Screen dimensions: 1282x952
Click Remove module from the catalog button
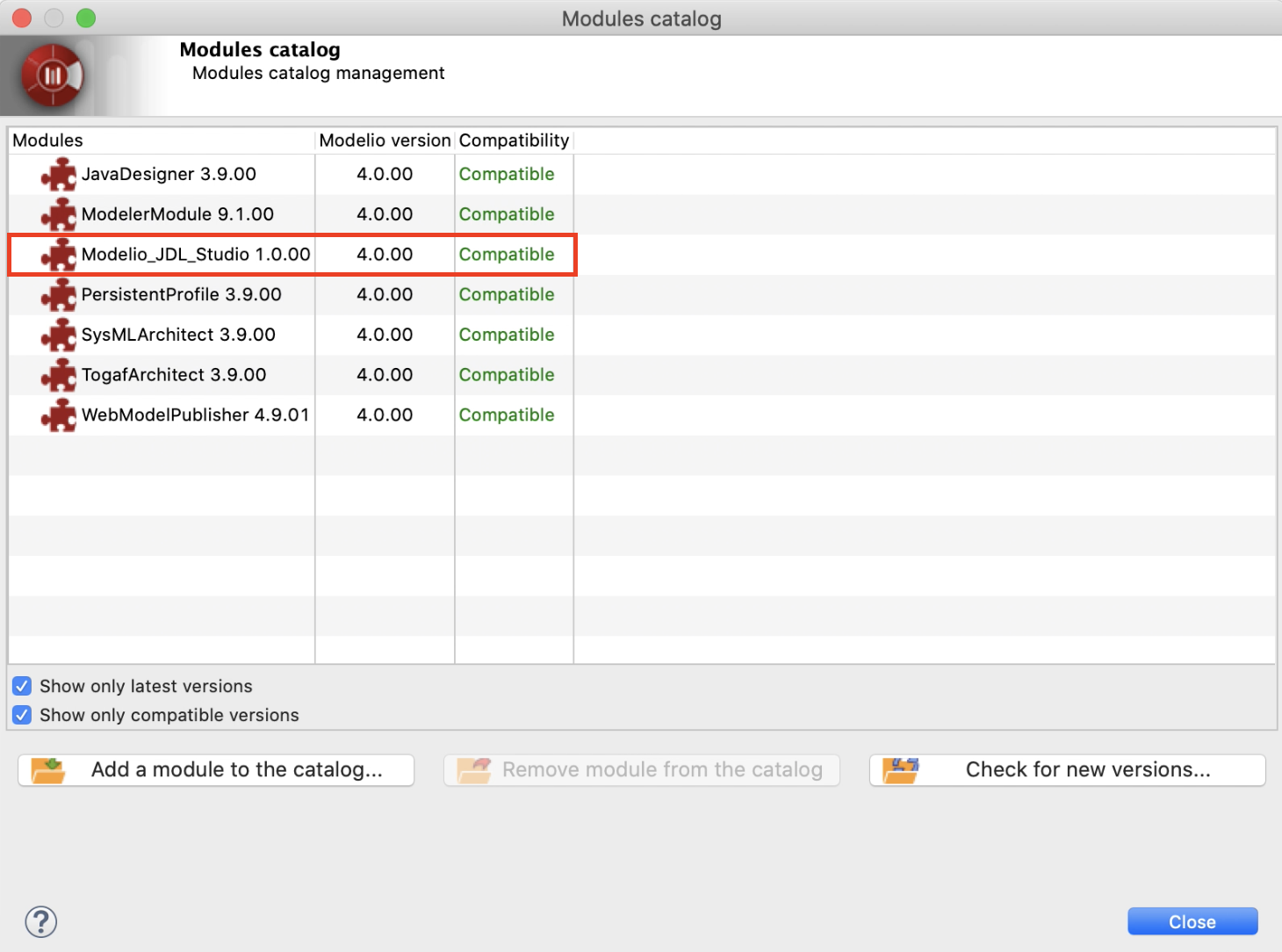642,770
